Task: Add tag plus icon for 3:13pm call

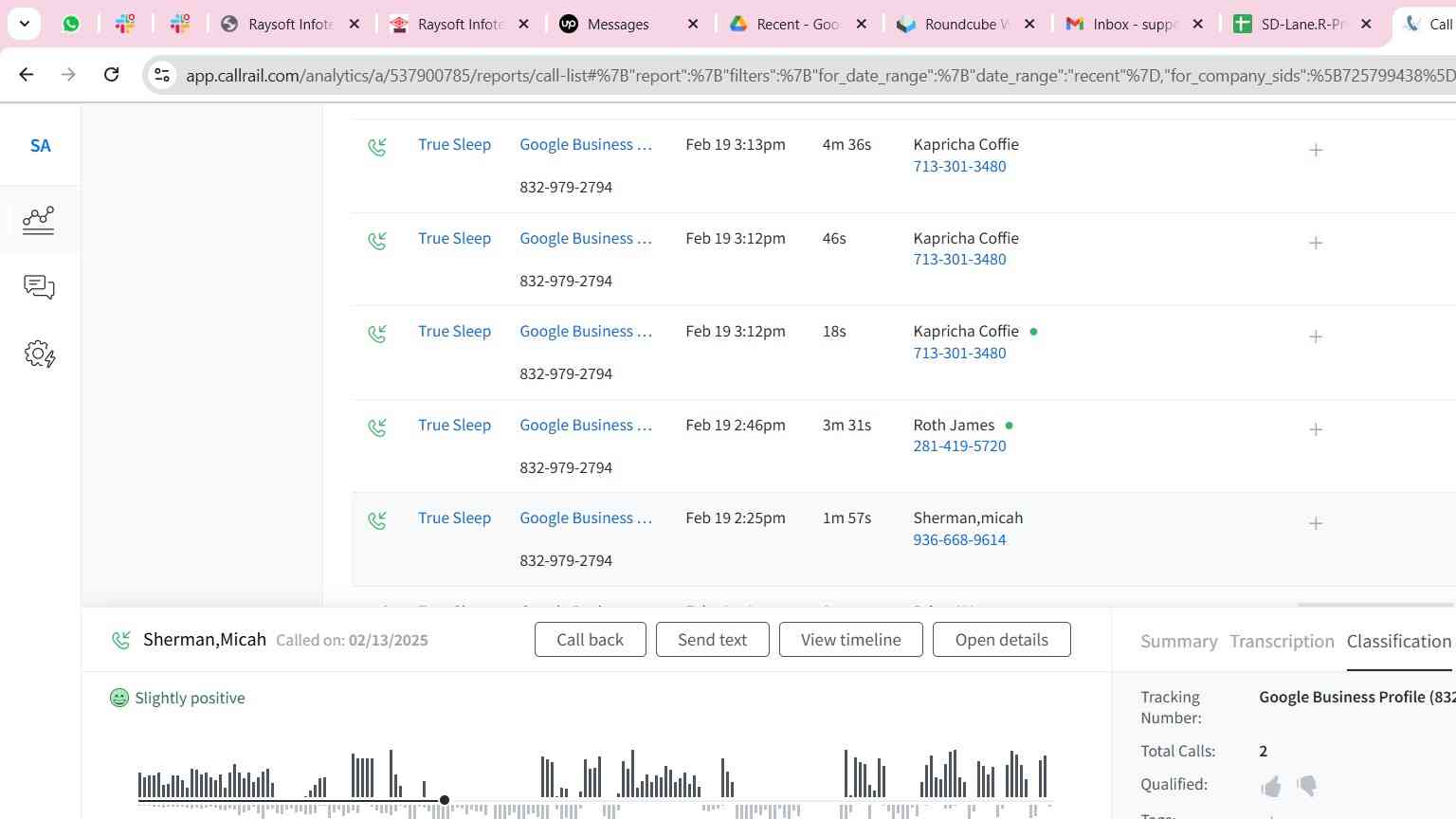Action: click(x=1316, y=150)
